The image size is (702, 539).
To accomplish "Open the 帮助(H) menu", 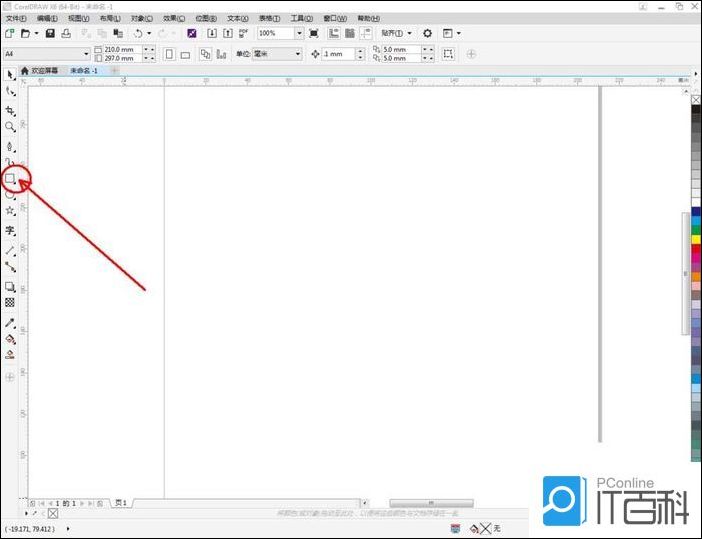I will [x=368, y=18].
